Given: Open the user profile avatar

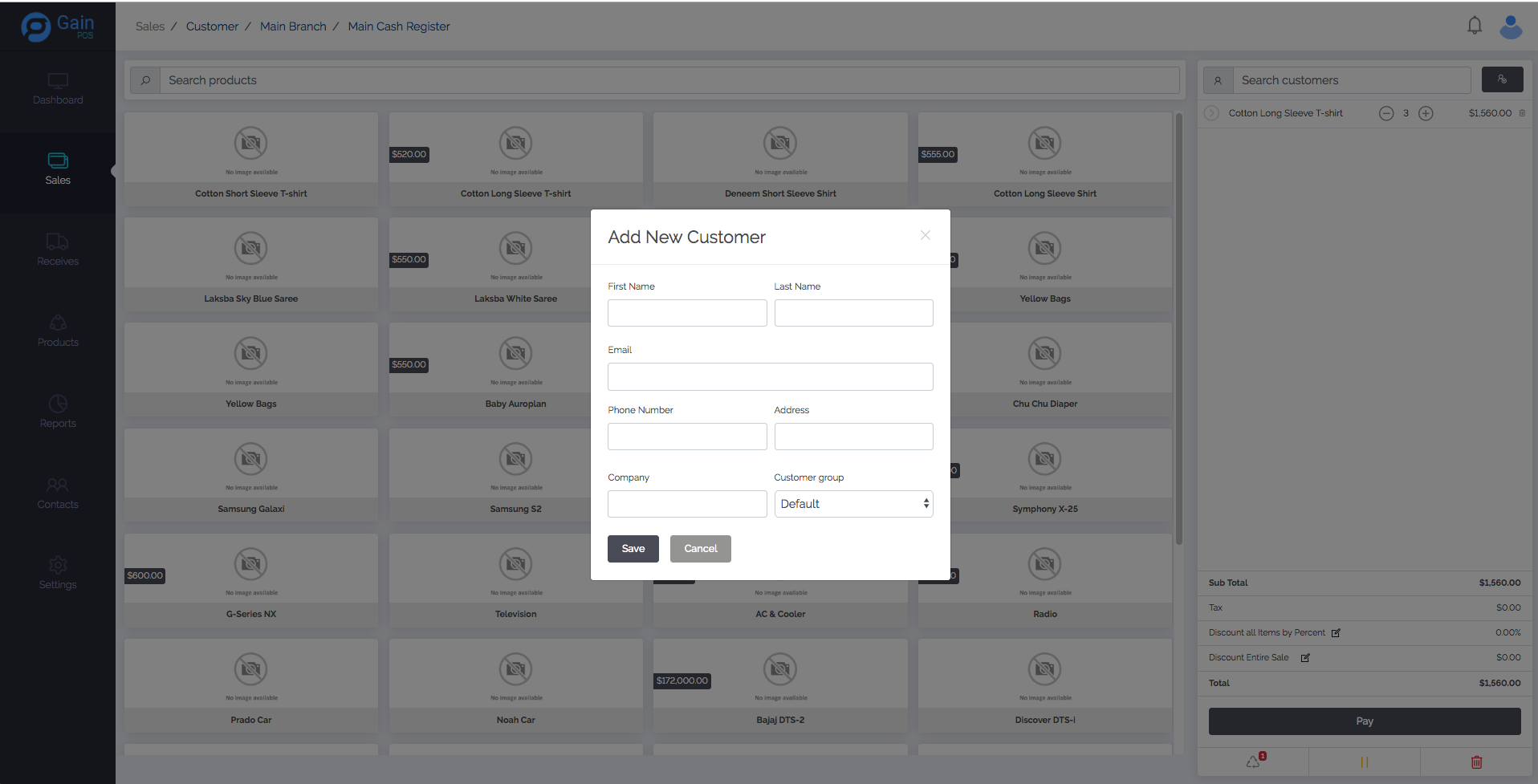Looking at the screenshot, I should pyautogui.click(x=1510, y=26).
